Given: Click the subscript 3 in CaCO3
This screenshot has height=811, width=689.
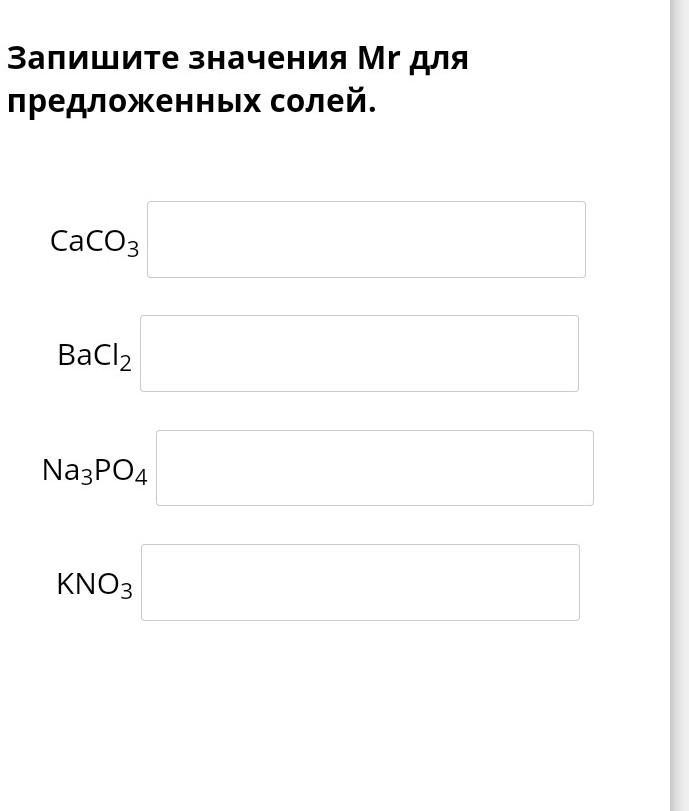Looking at the screenshot, I should click(x=132, y=249).
